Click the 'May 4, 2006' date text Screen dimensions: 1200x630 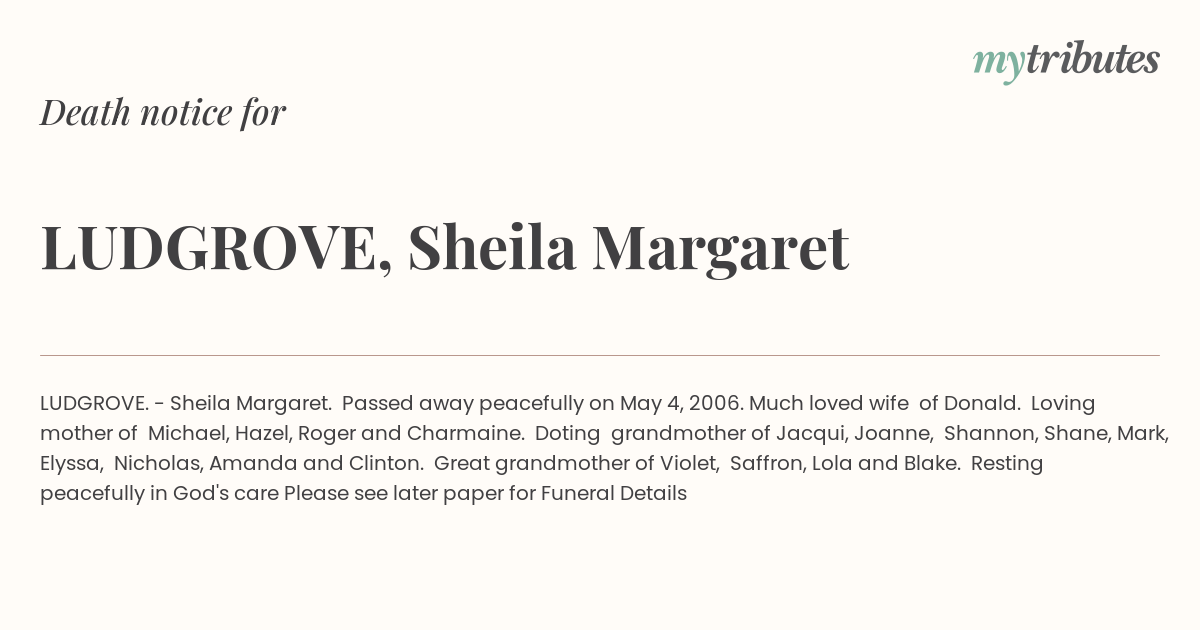click(x=681, y=404)
